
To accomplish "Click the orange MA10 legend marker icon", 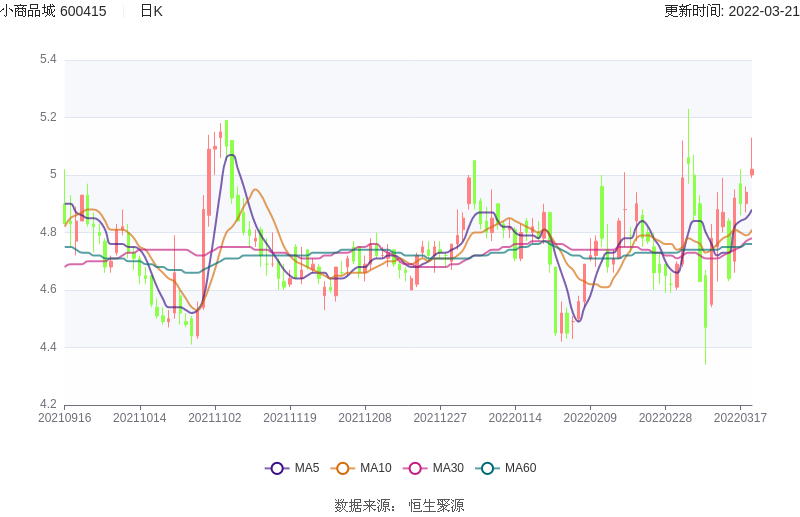I will point(343,468).
